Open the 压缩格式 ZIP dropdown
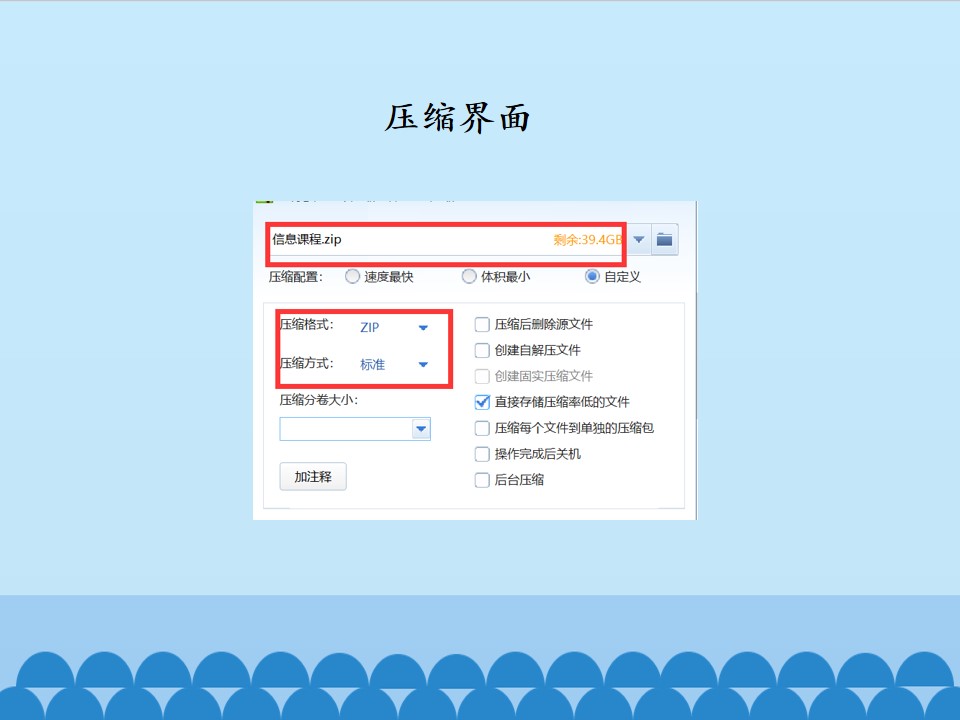Image resolution: width=960 pixels, height=720 pixels. 394,328
